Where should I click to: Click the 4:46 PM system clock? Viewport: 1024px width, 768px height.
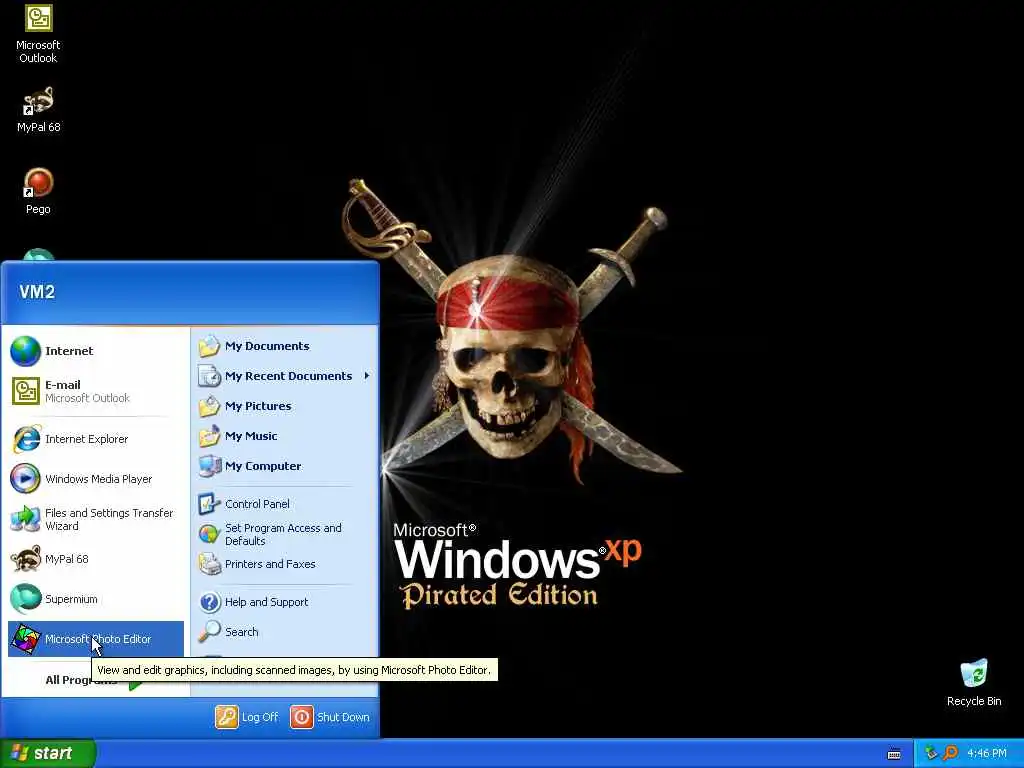(x=987, y=754)
